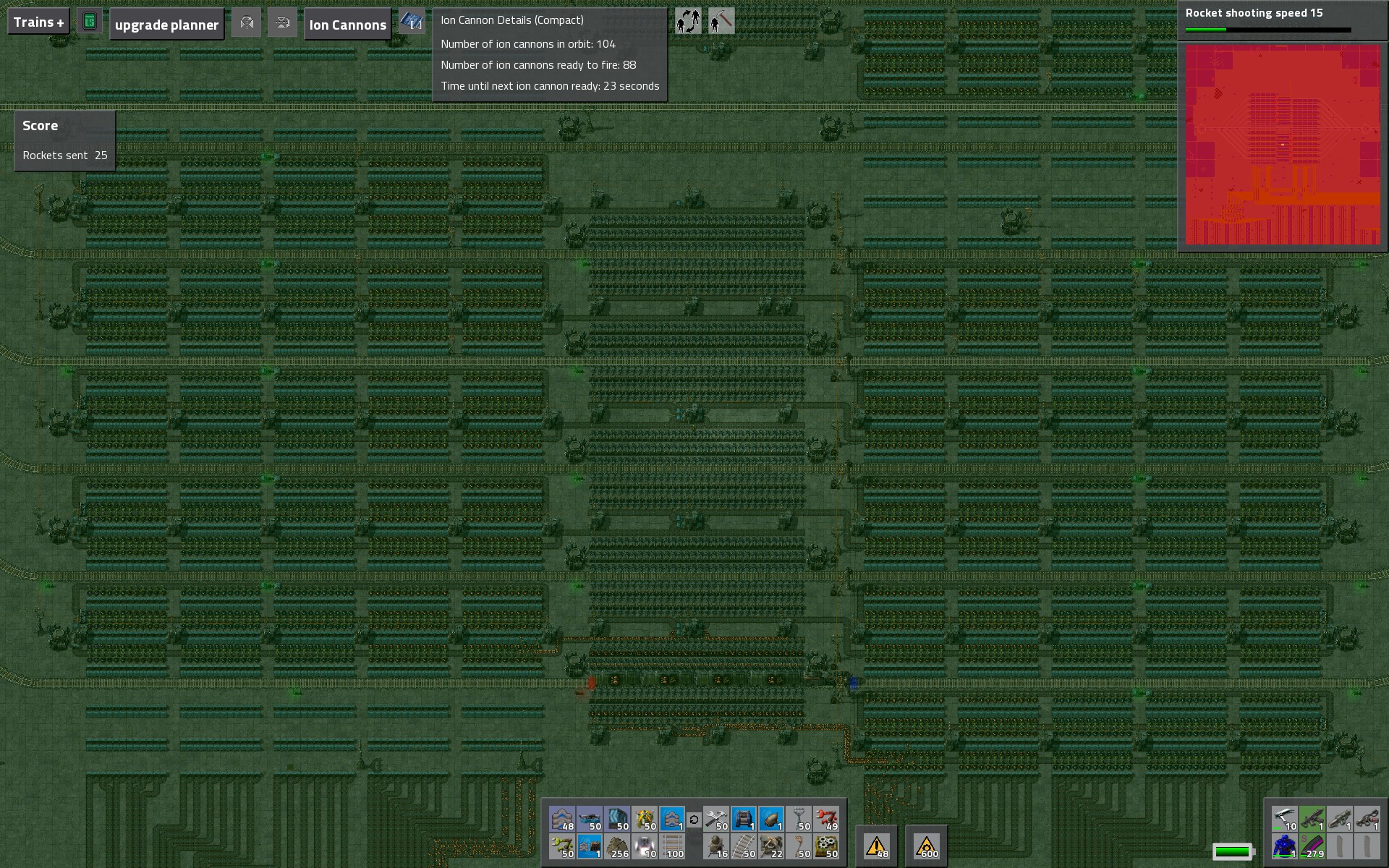
Task: Select the rocket launcher weapon slot
Action: point(1339,819)
